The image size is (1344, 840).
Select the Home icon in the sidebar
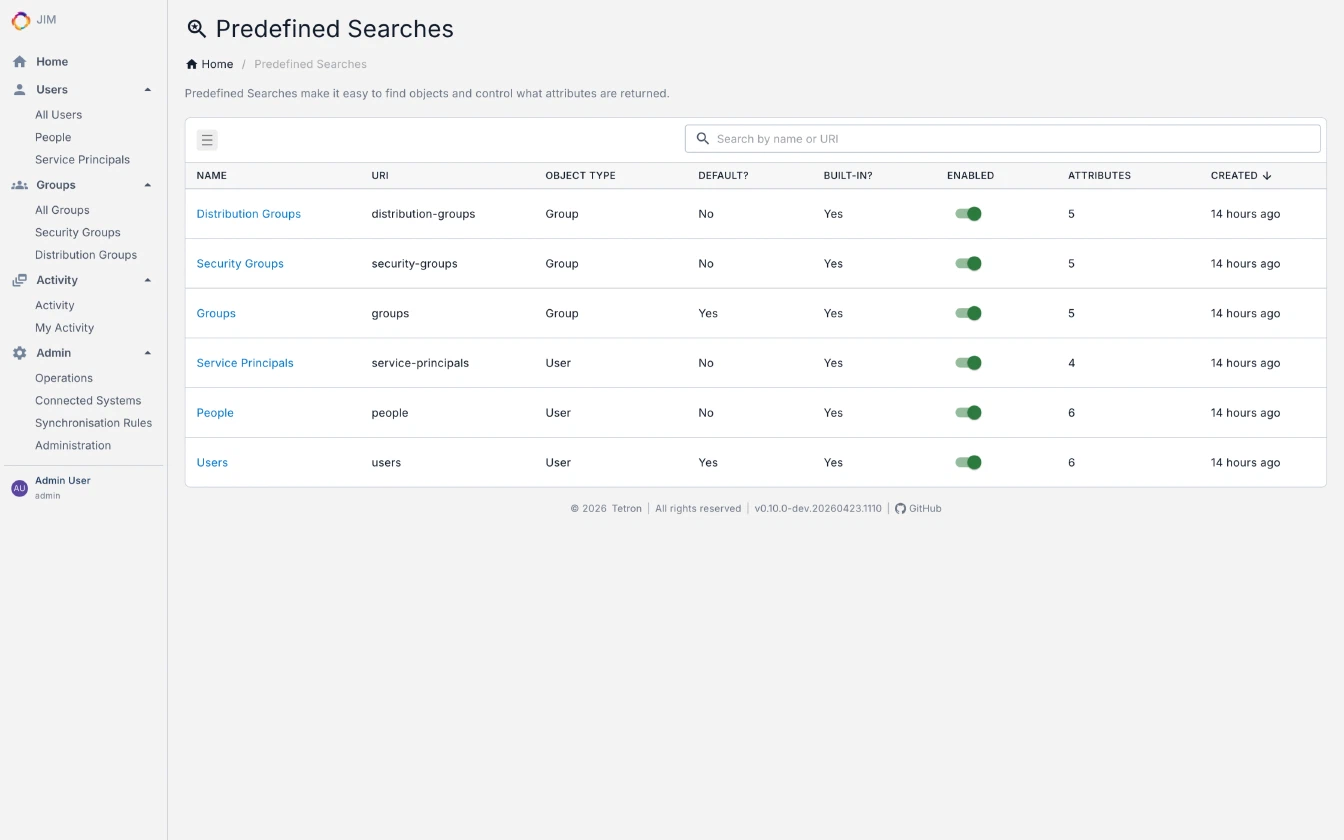pos(18,61)
